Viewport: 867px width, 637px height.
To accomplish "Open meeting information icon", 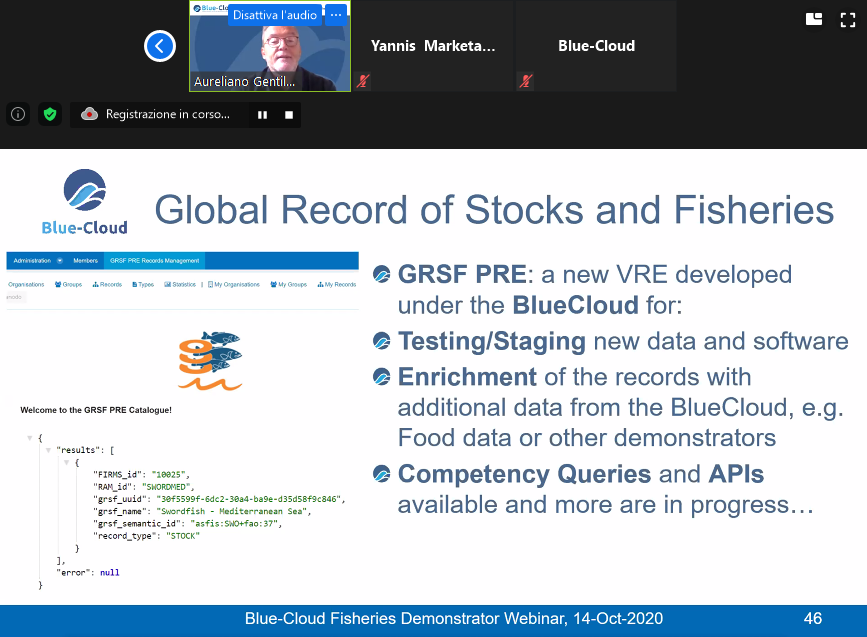I will pos(18,114).
